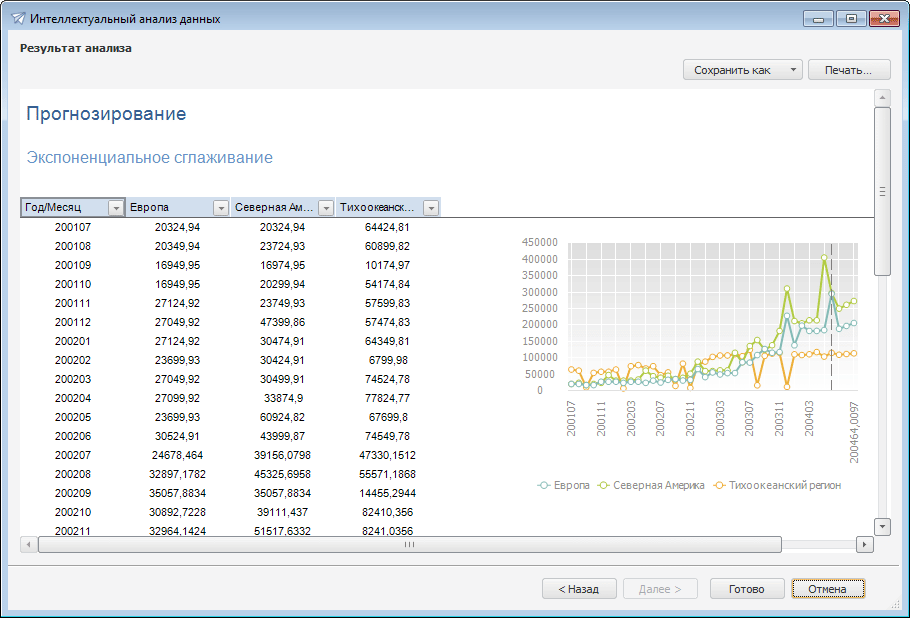Click the horizontal scrollbar right arrow
Image resolution: width=921 pixels, height=618 pixels.
[x=865, y=545]
